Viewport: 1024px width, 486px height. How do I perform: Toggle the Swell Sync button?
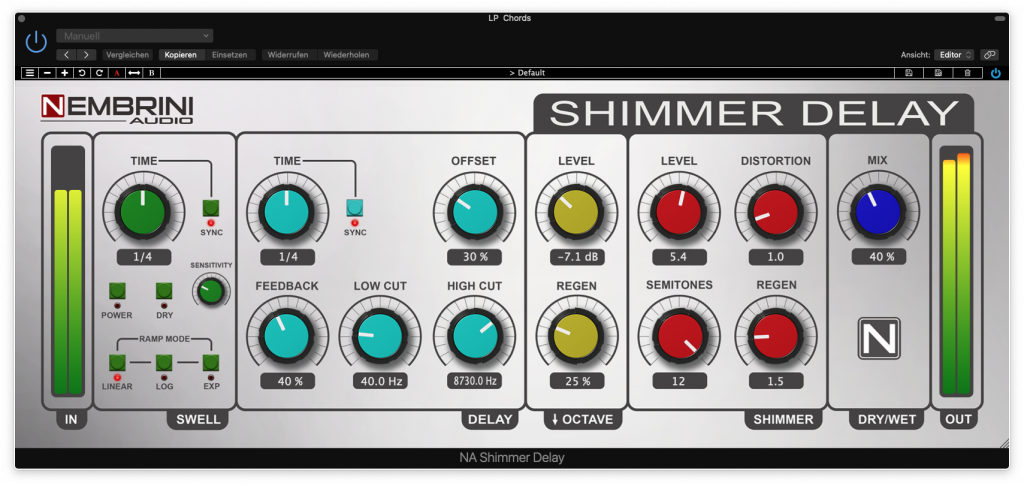point(211,208)
